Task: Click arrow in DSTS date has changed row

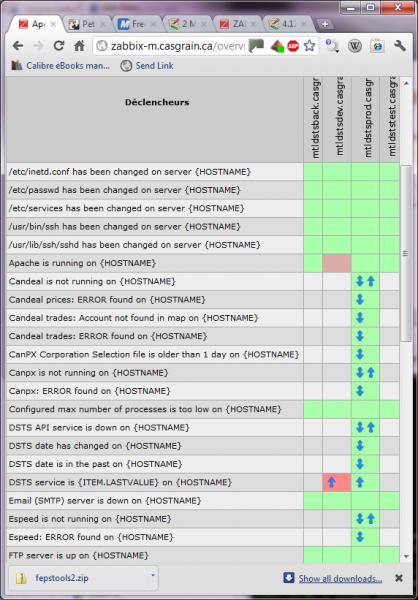Action: 359,445
